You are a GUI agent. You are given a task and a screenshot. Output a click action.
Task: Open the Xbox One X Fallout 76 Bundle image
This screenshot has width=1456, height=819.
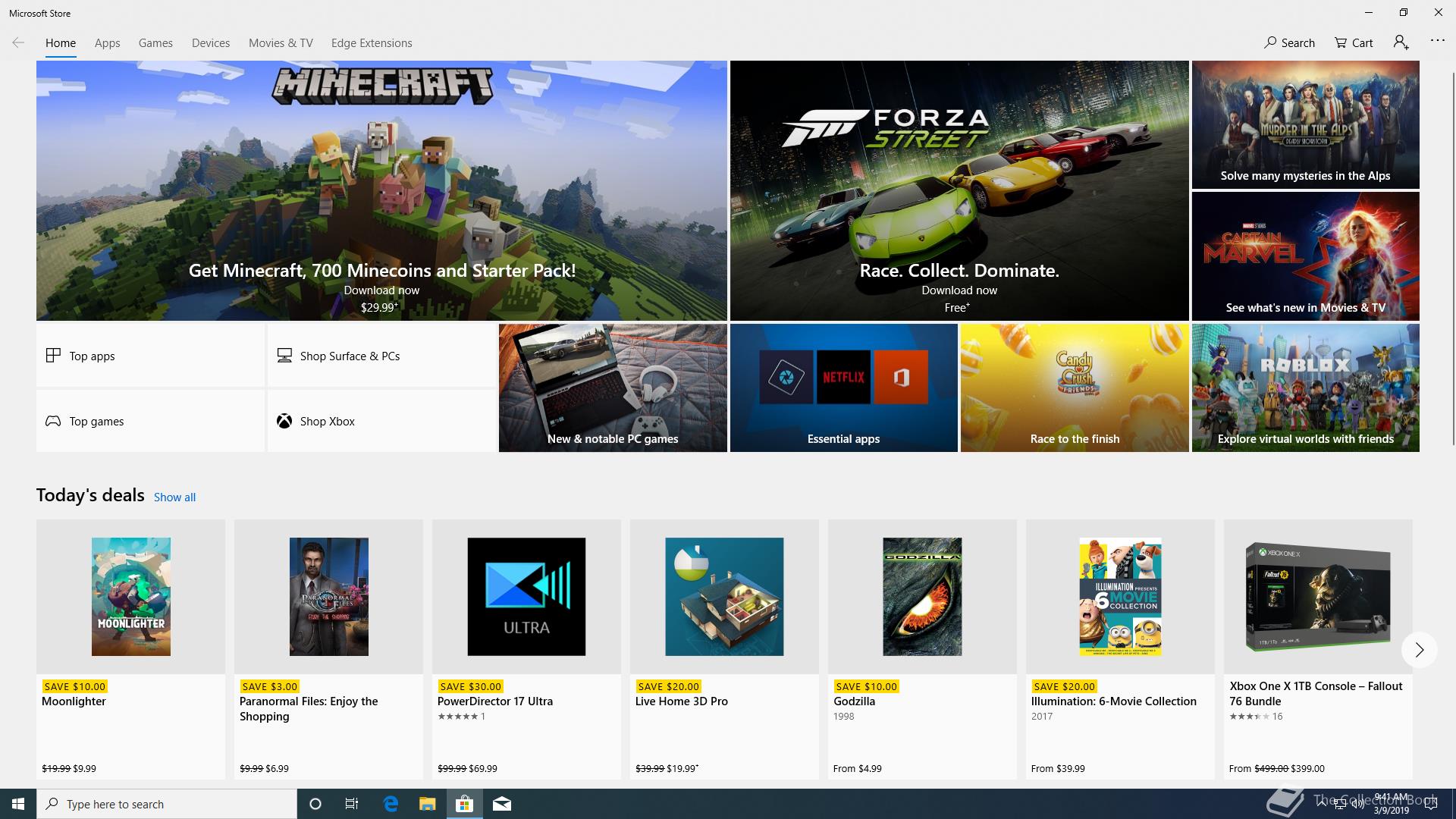tap(1318, 597)
